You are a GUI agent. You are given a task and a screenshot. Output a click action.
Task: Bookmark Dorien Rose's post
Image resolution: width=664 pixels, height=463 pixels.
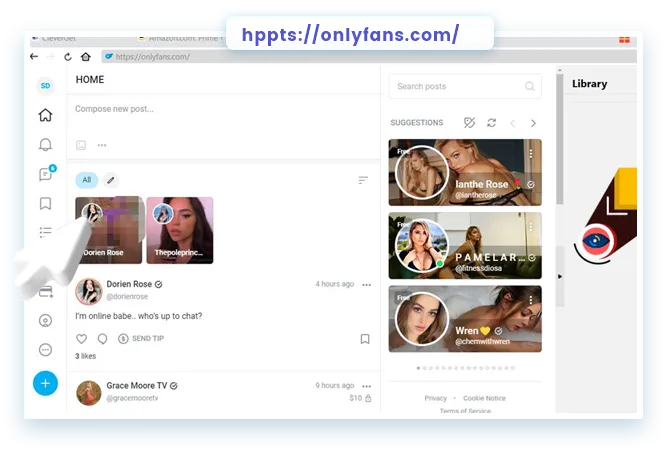(x=365, y=339)
